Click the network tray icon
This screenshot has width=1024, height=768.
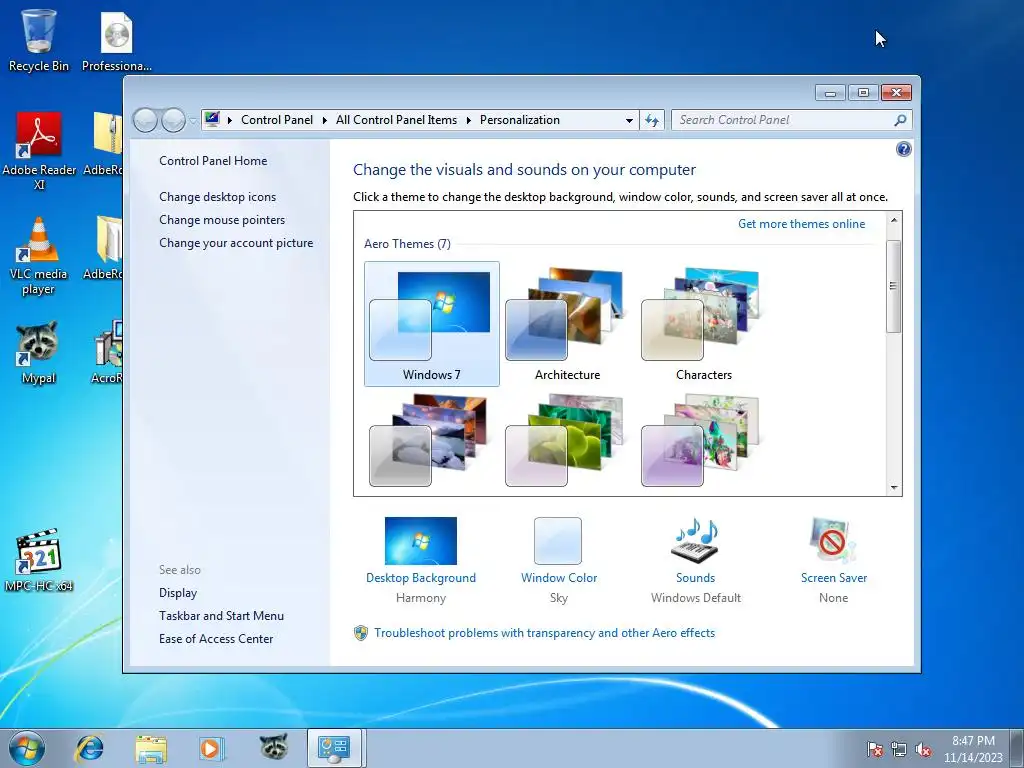pos(899,749)
